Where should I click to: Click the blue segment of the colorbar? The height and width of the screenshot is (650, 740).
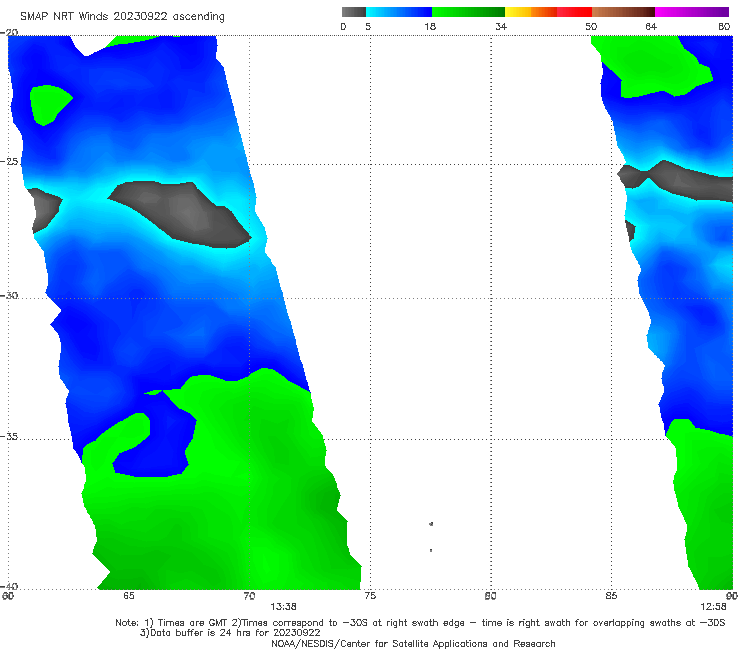(399, 12)
